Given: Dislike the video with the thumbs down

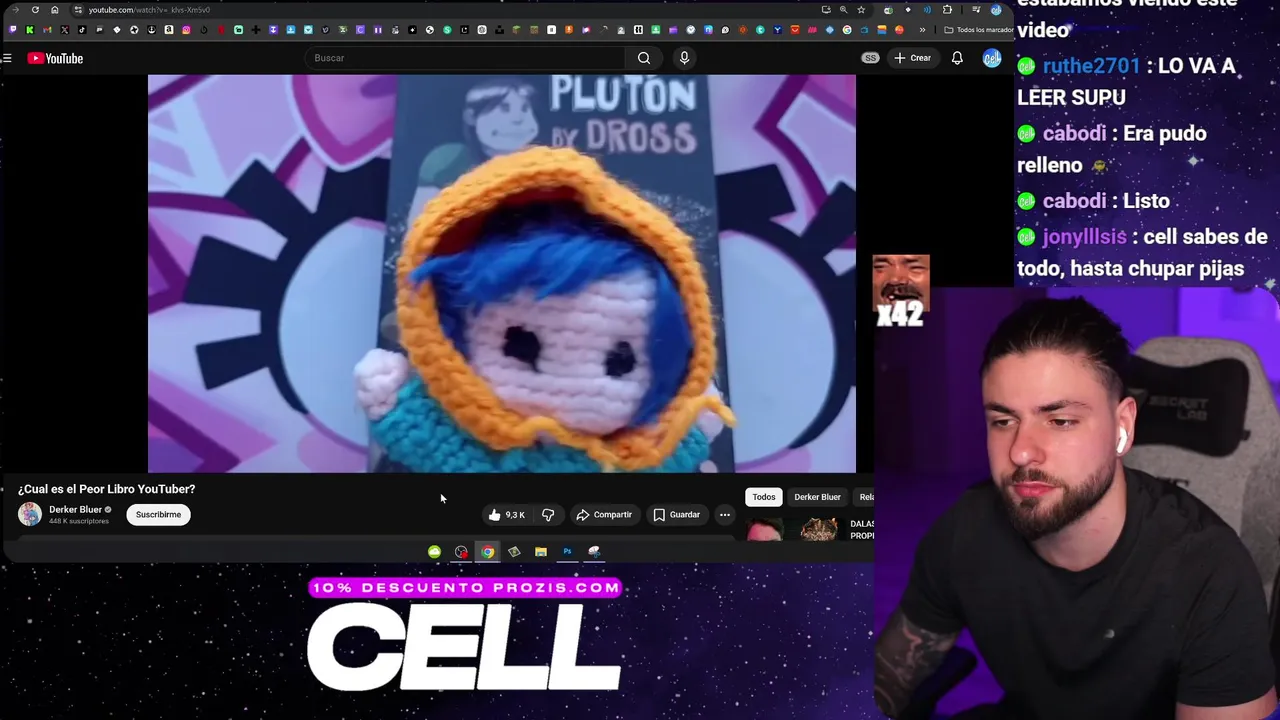Looking at the screenshot, I should [548, 515].
